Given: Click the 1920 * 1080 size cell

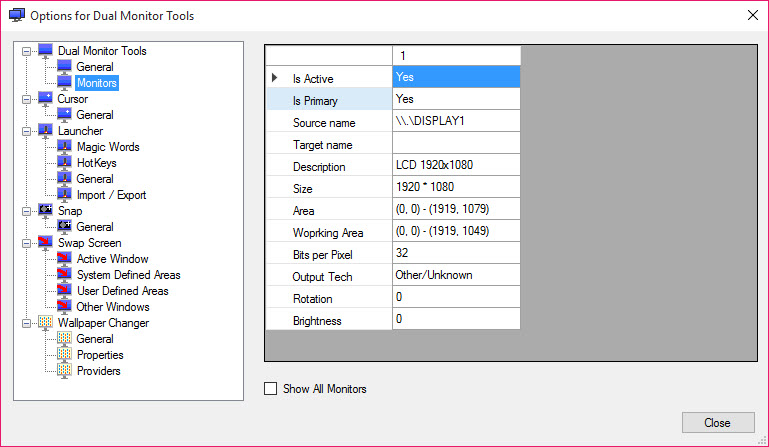Looking at the screenshot, I should 456,187.
